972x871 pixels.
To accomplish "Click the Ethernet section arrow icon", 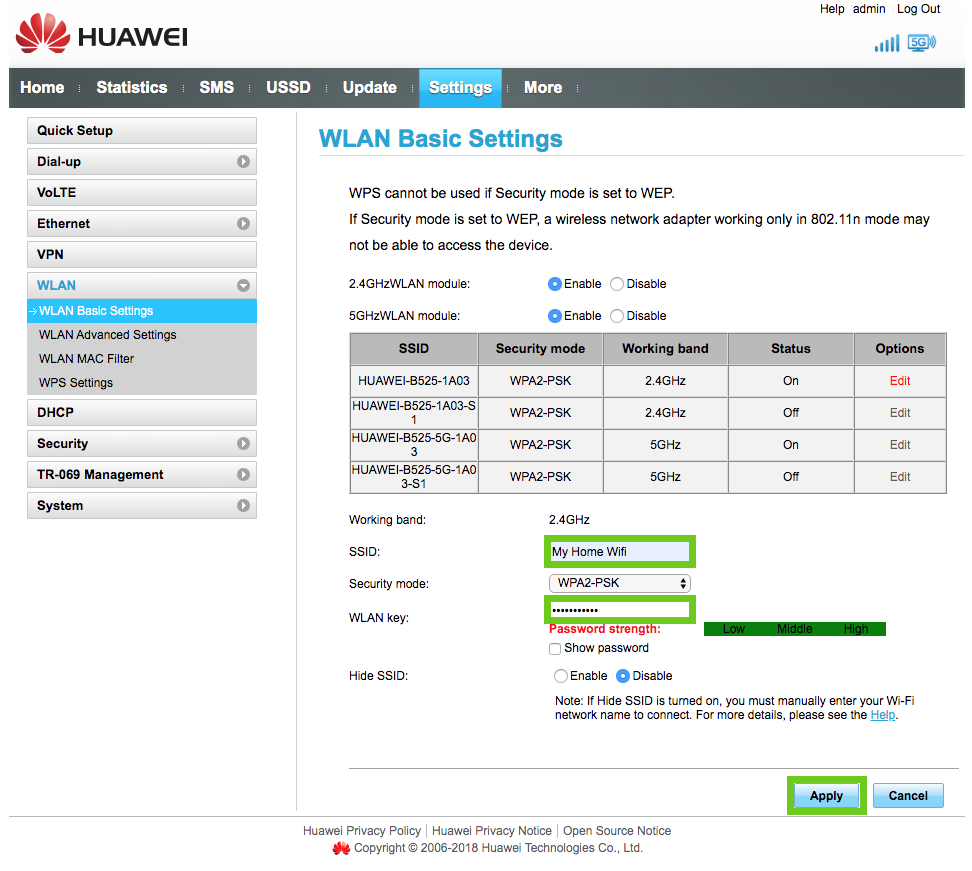I will tap(243, 223).
